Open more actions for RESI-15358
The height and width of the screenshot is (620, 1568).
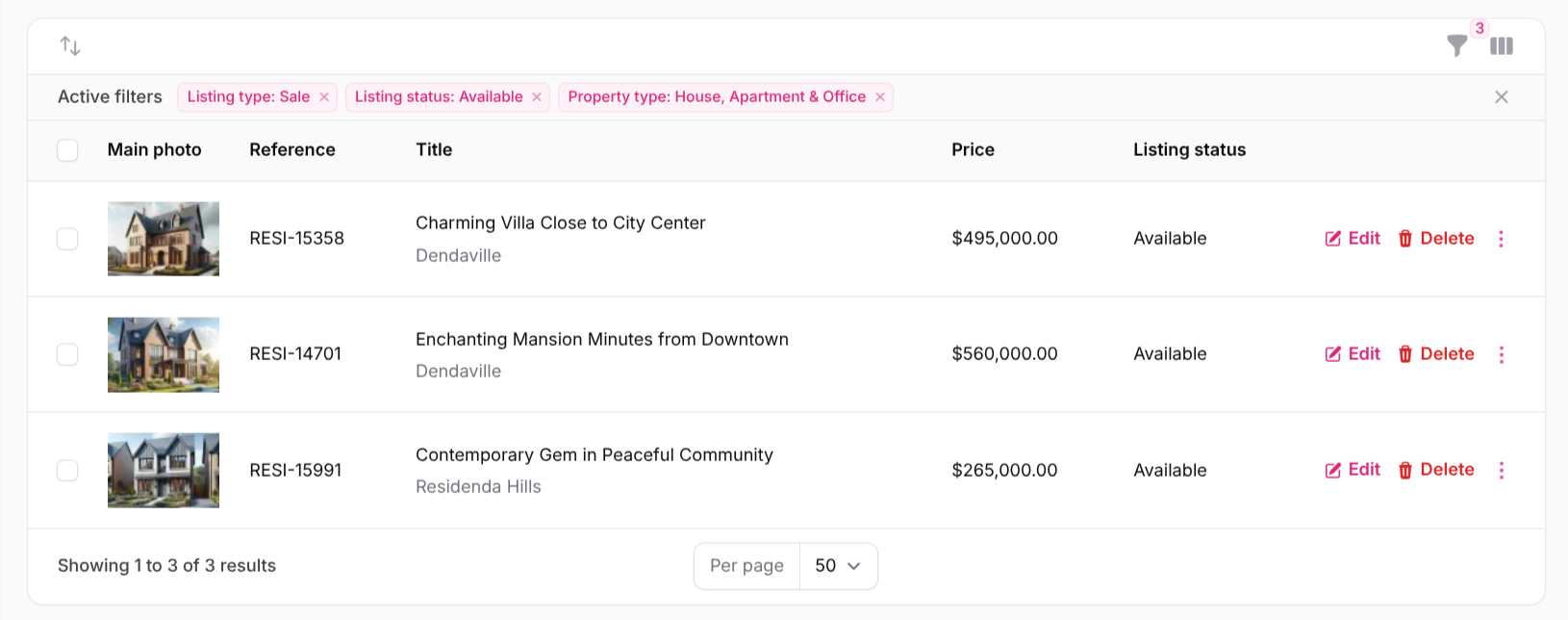(1501, 239)
